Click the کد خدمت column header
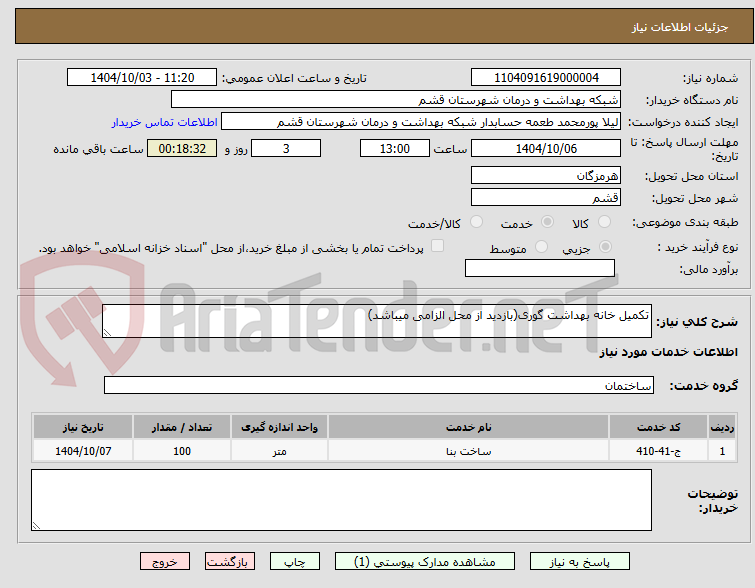The image size is (755, 588). pos(658,427)
